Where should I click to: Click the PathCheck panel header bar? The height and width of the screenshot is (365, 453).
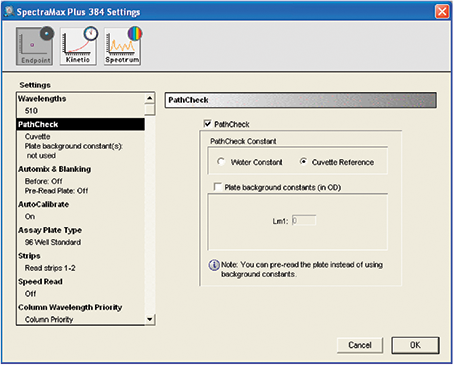click(300, 100)
